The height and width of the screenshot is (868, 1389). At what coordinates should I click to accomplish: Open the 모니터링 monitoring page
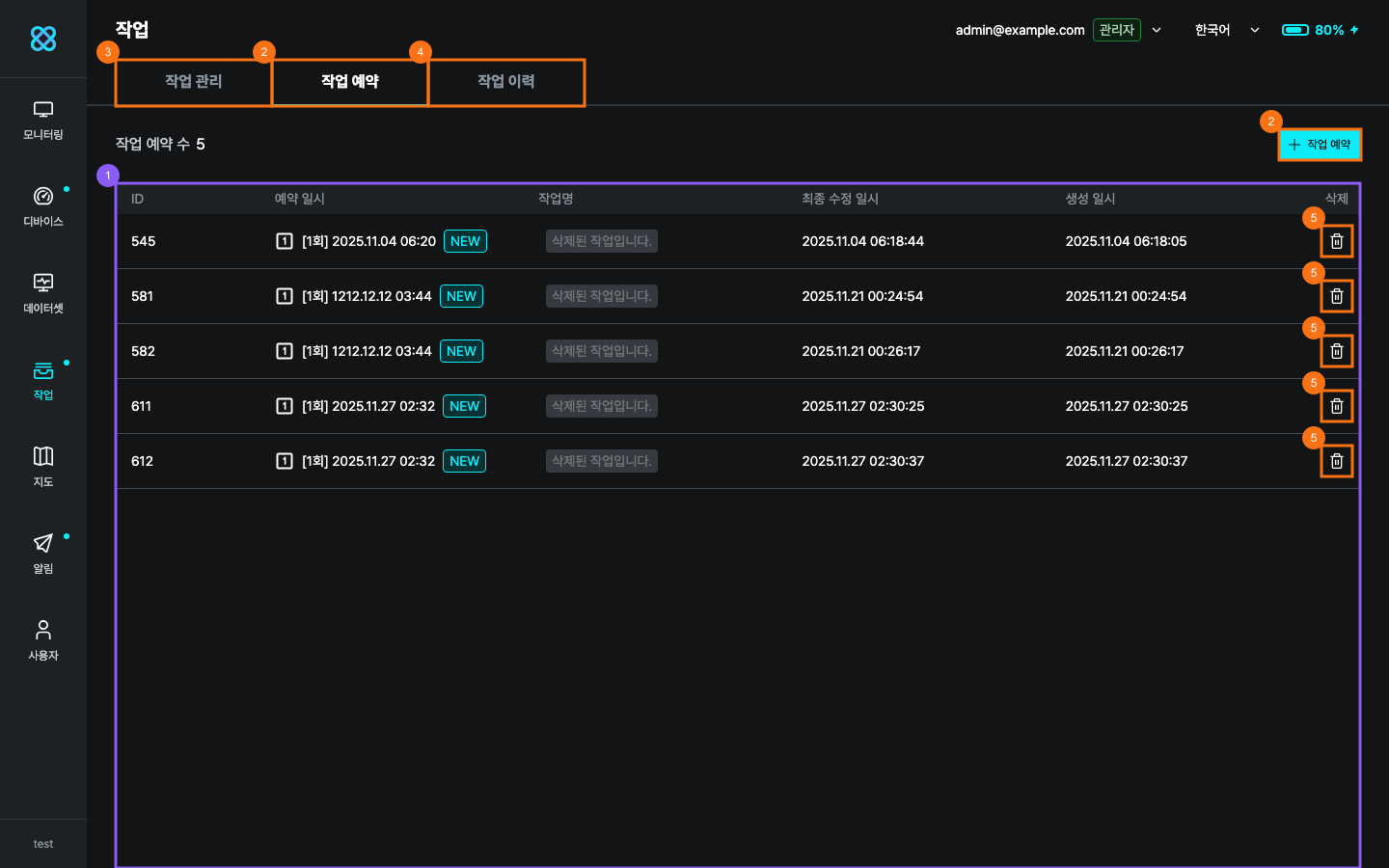(43, 121)
